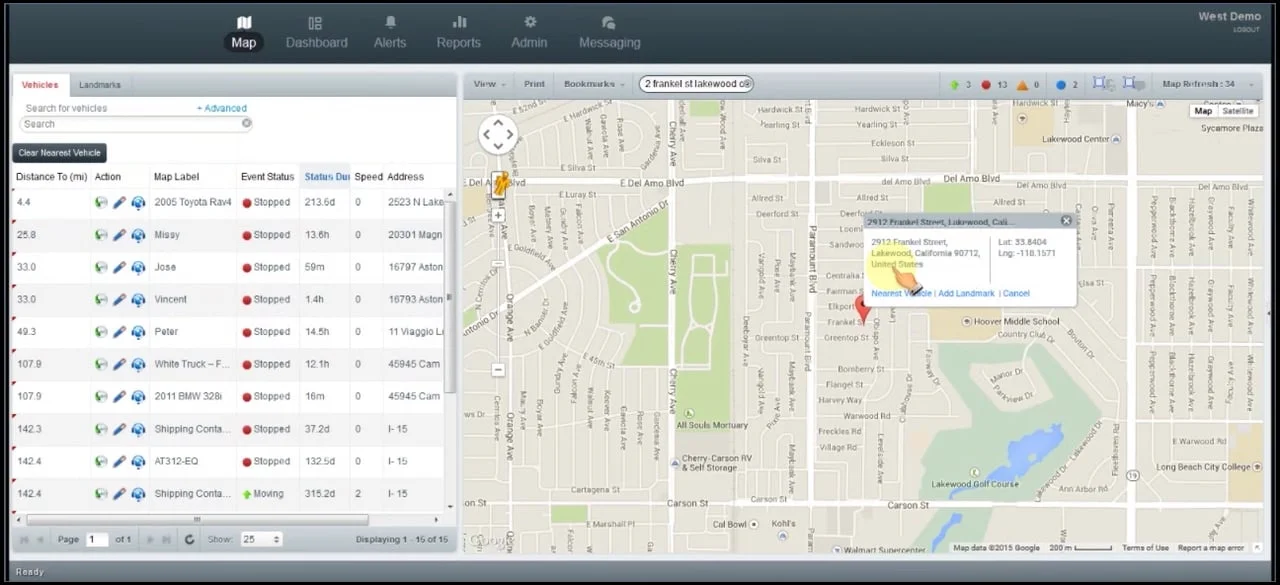Open the Alerts section

390,33
